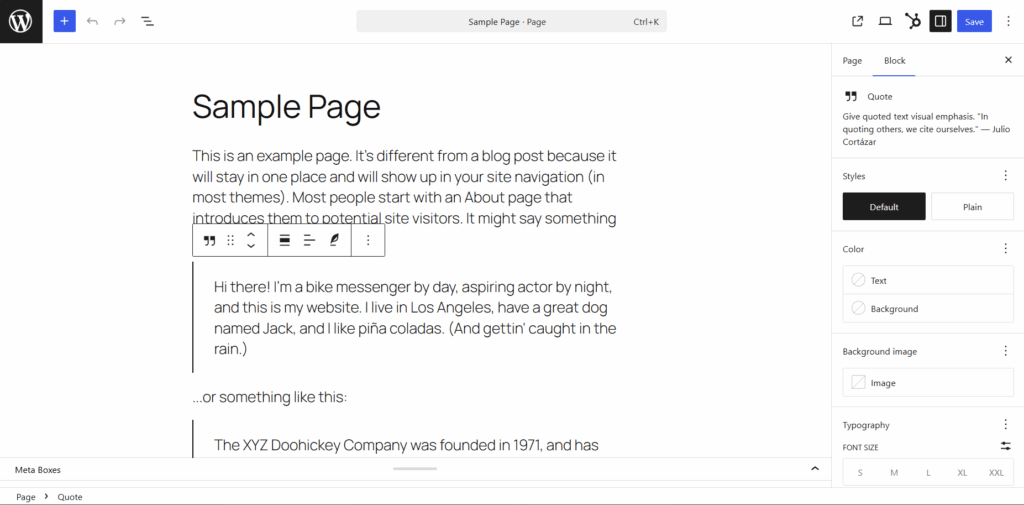Undo the last change
Image resolution: width=1024 pixels, height=505 pixels.
click(x=92, y=22)
